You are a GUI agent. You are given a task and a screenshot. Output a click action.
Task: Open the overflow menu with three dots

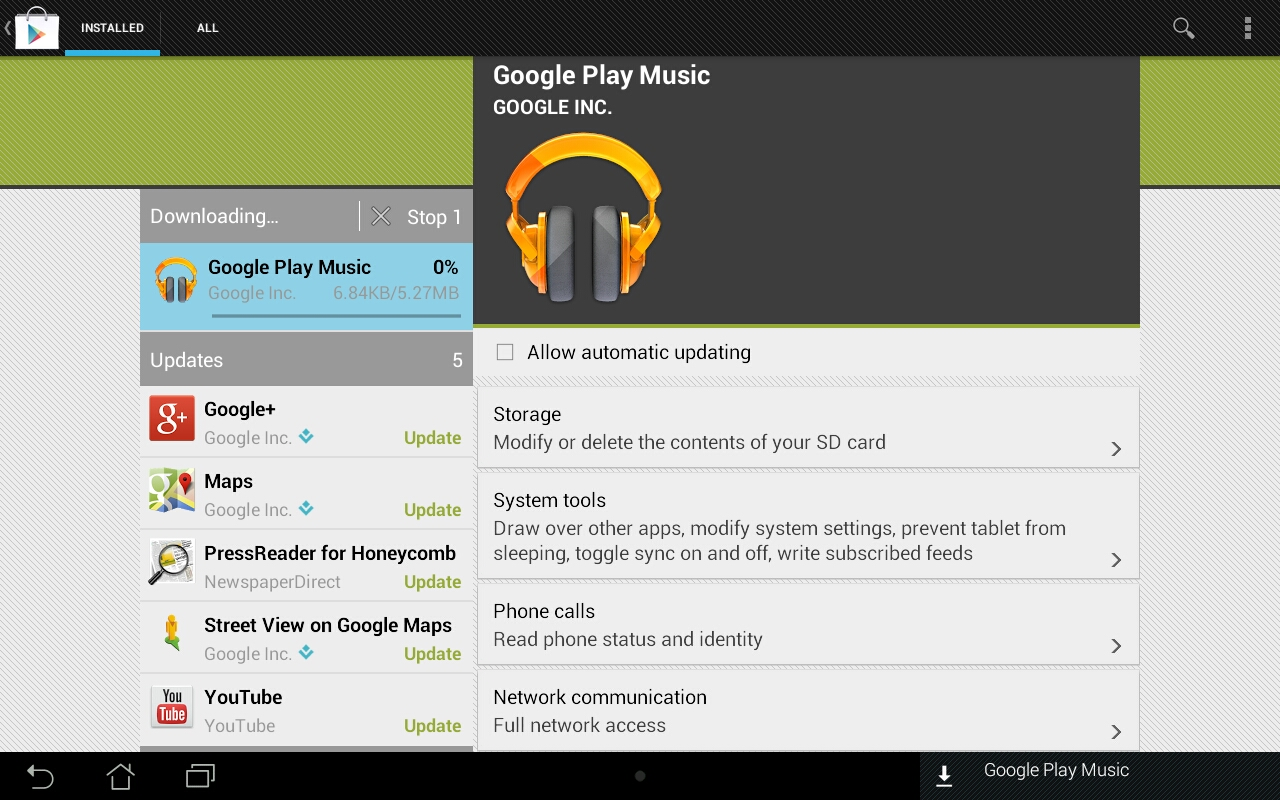coord(1248,28)
